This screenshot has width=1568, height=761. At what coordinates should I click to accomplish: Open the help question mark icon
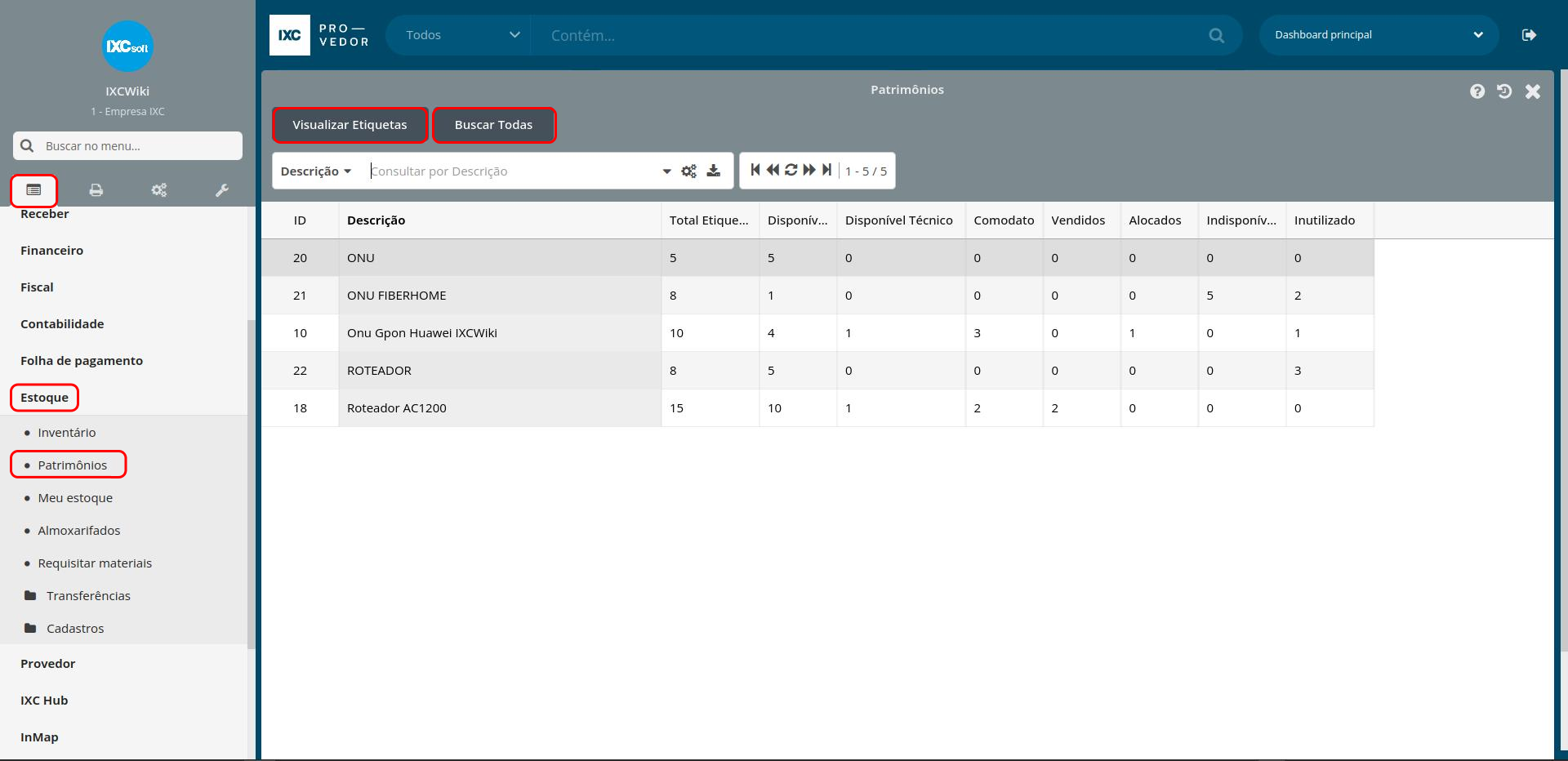1477,91
